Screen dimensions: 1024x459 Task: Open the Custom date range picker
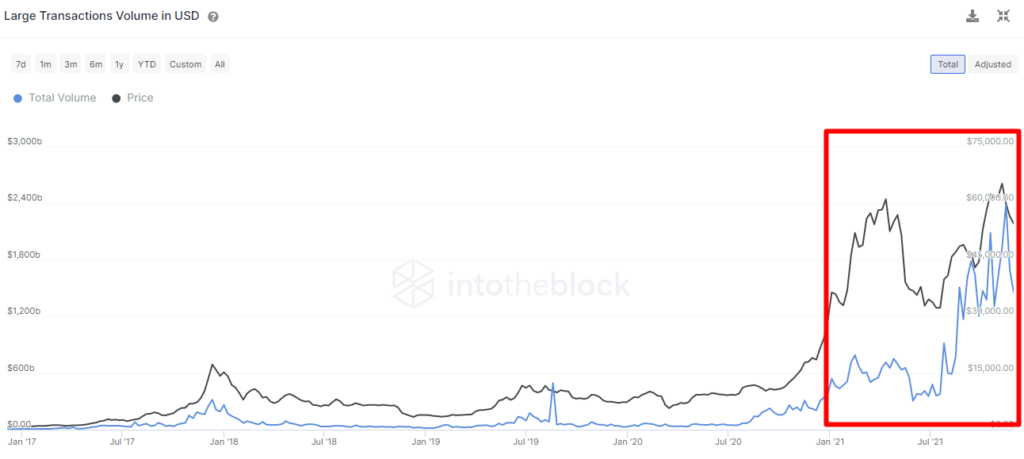(x=185, y=64)
